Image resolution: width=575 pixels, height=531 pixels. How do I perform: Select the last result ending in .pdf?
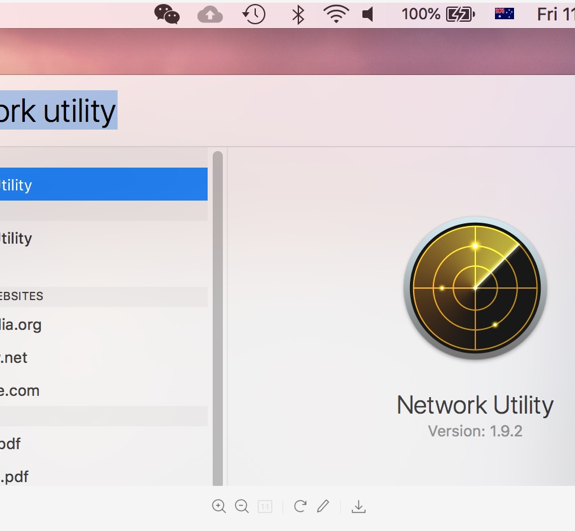104,476
